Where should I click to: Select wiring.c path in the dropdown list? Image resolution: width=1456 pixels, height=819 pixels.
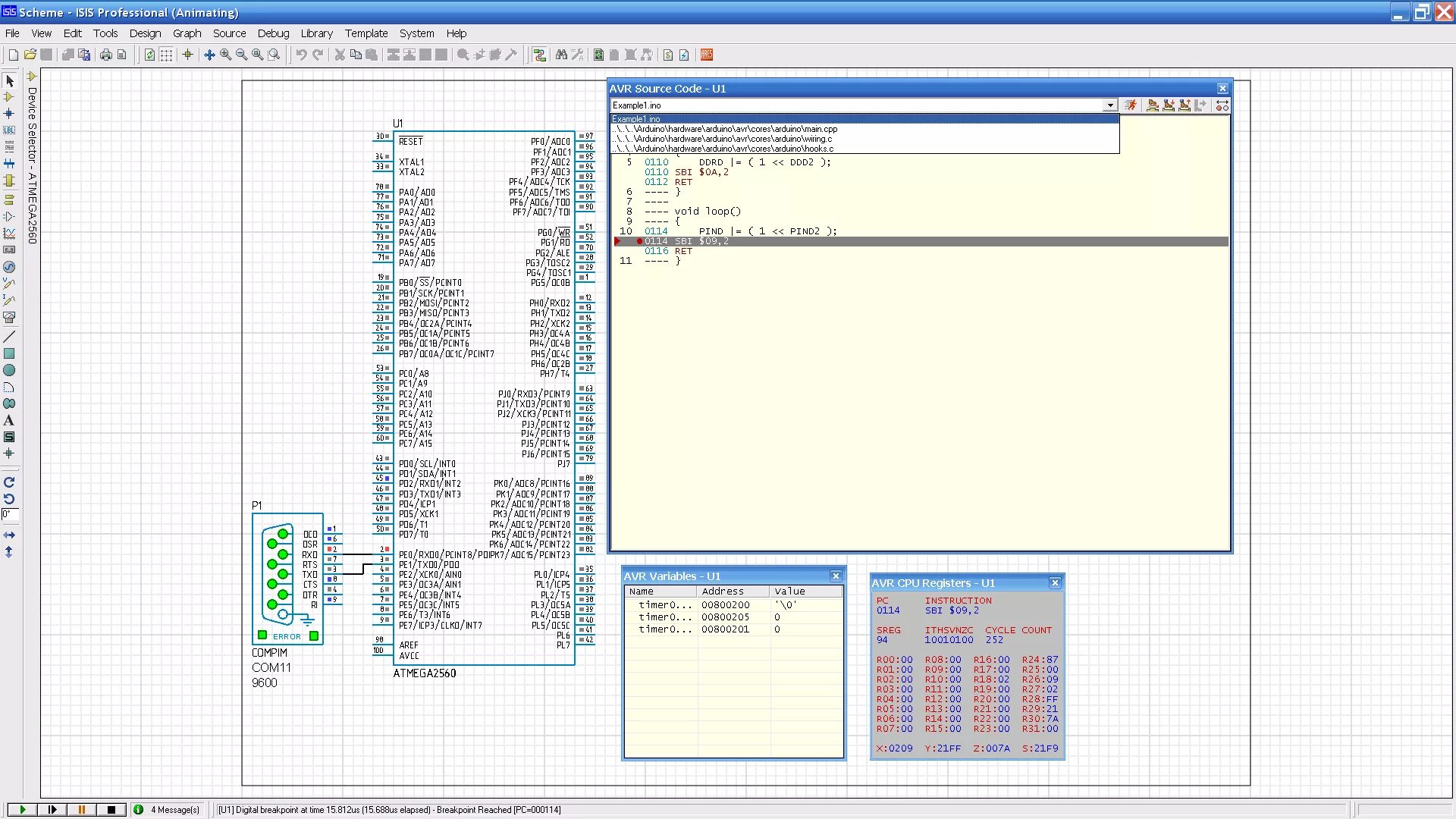(x=865, y=139)
